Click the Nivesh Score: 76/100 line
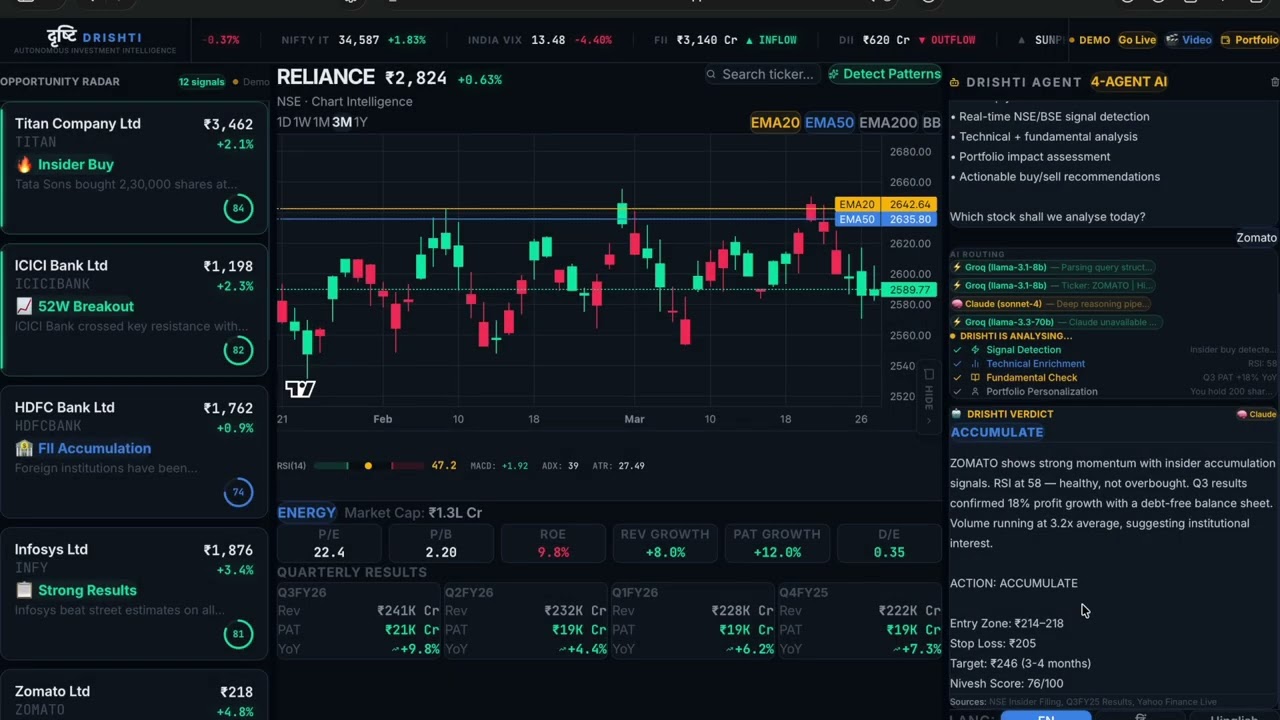 click(x=1006, y=683)
